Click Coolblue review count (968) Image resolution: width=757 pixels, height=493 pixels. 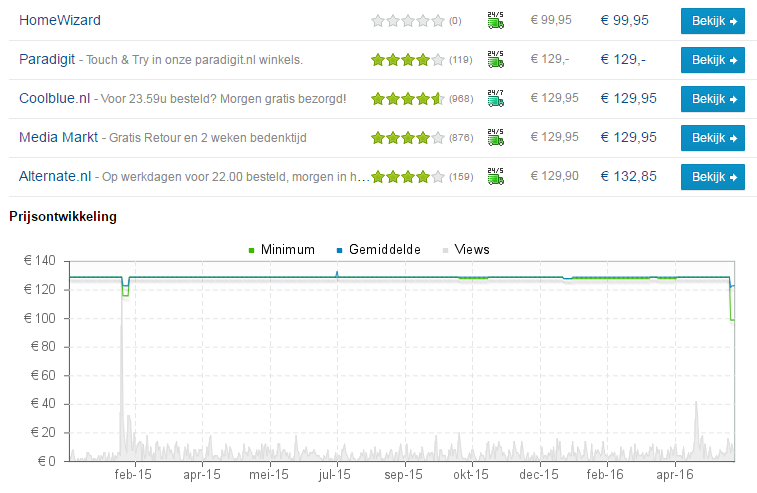point(461,99)
